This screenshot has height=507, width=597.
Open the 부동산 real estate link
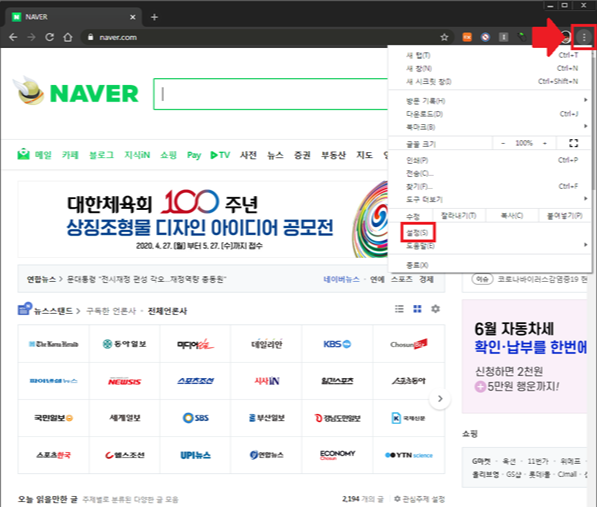coord(334,155)
